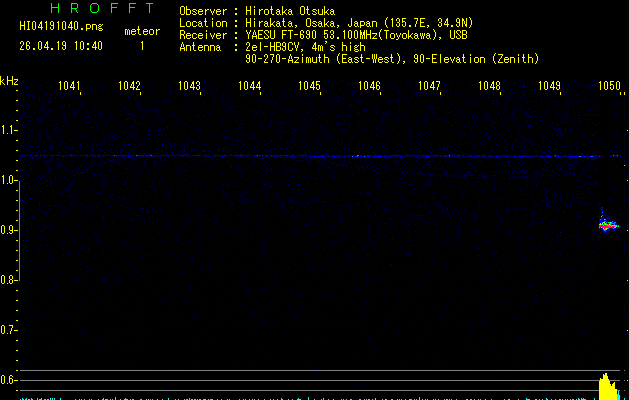Viewport: 629px width, 400px height.
Task: Click frequency axis label 1.0
Action: pyautogui.click(x=8, y=180)
